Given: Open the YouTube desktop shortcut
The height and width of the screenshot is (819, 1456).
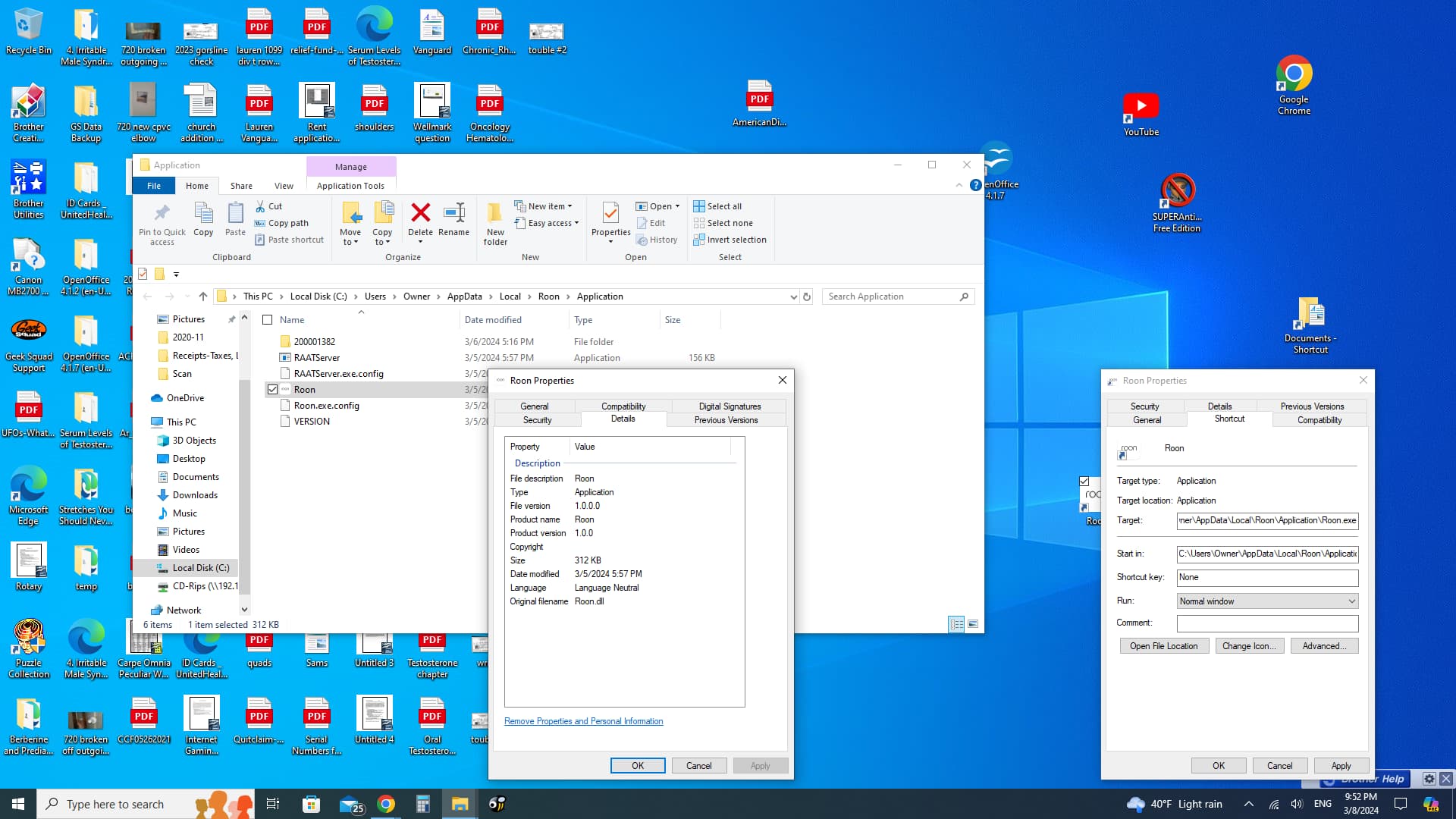Looking at the screenshot, I should 1141,115.
